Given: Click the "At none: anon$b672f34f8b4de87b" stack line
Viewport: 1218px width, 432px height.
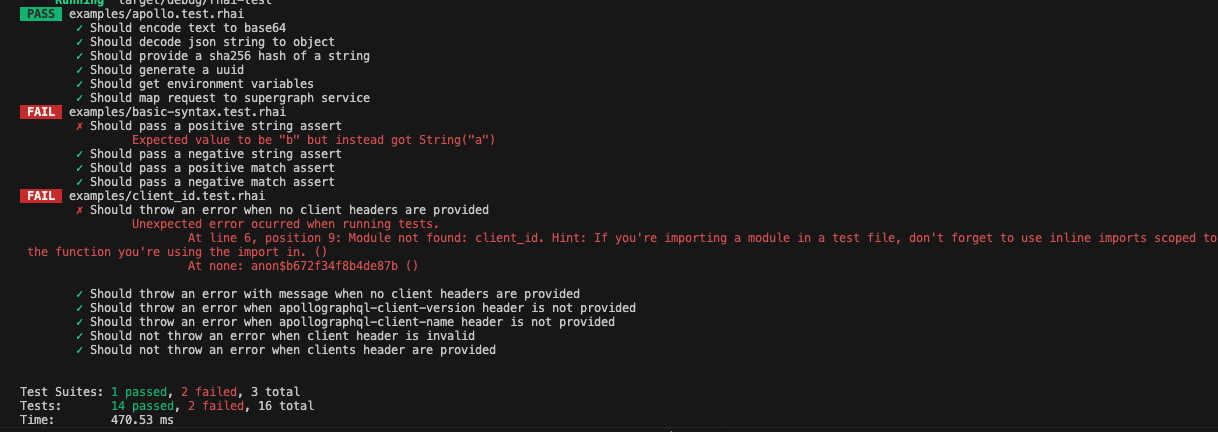Looking at the screenshot, I should [302, 266].
